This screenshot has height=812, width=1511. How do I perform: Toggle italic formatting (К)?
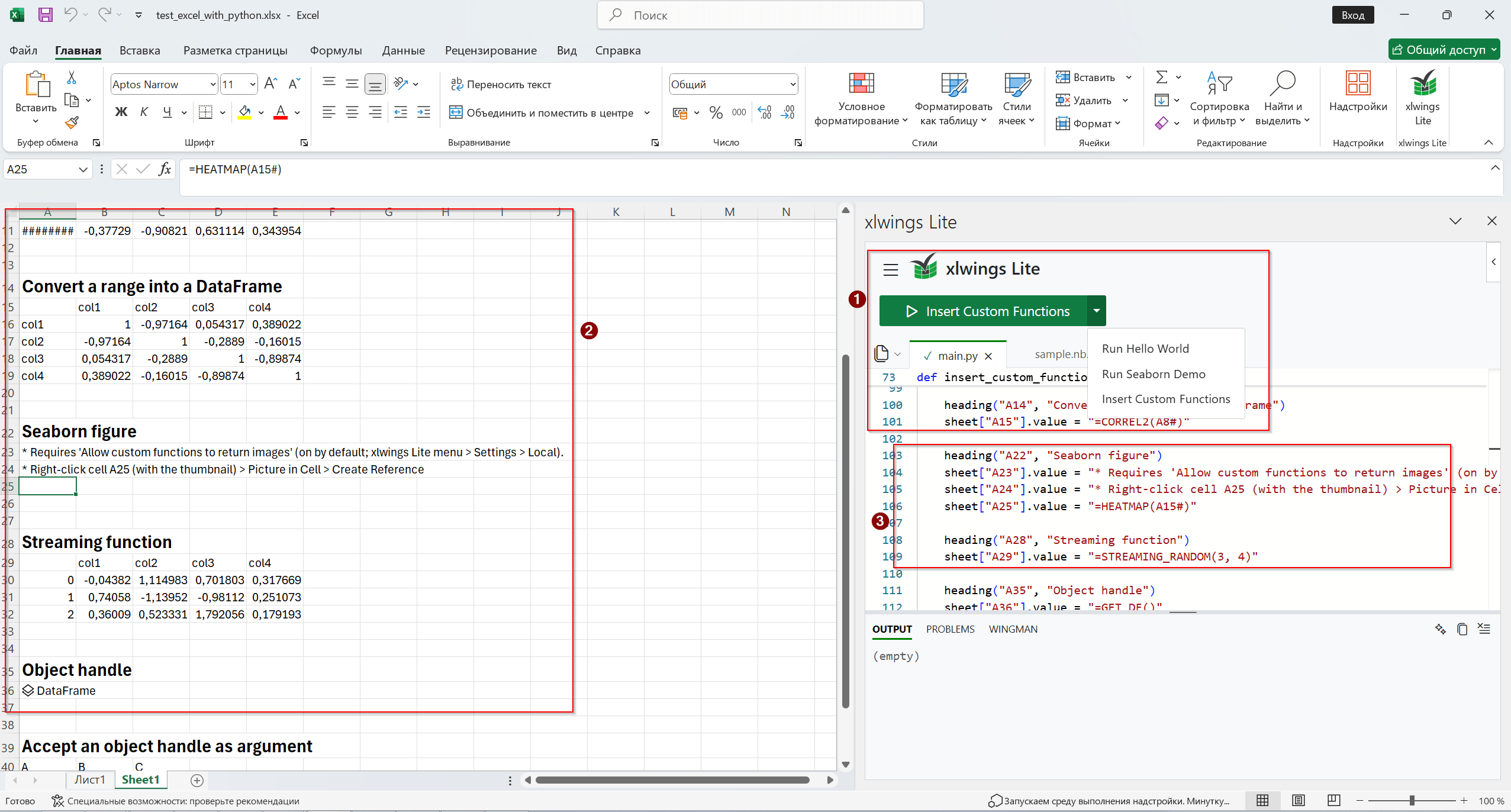point(144,112)
